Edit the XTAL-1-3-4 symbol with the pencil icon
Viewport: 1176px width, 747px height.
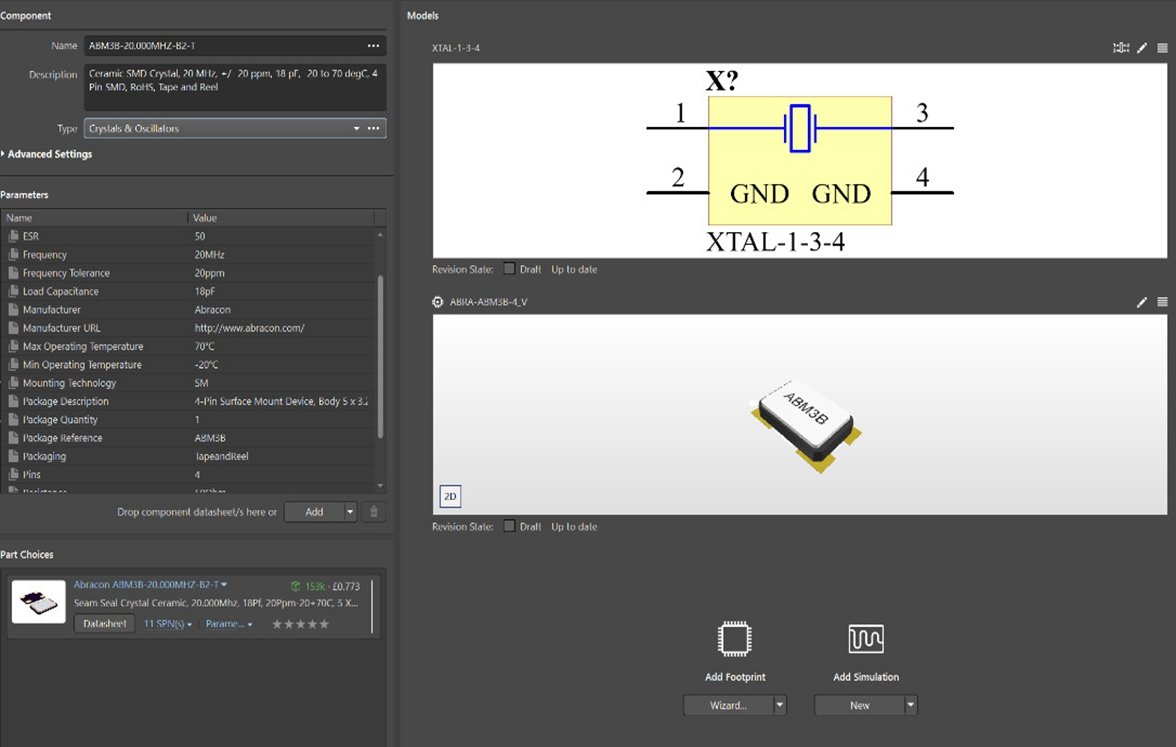pyautogui.click(x=1142, y=48)
